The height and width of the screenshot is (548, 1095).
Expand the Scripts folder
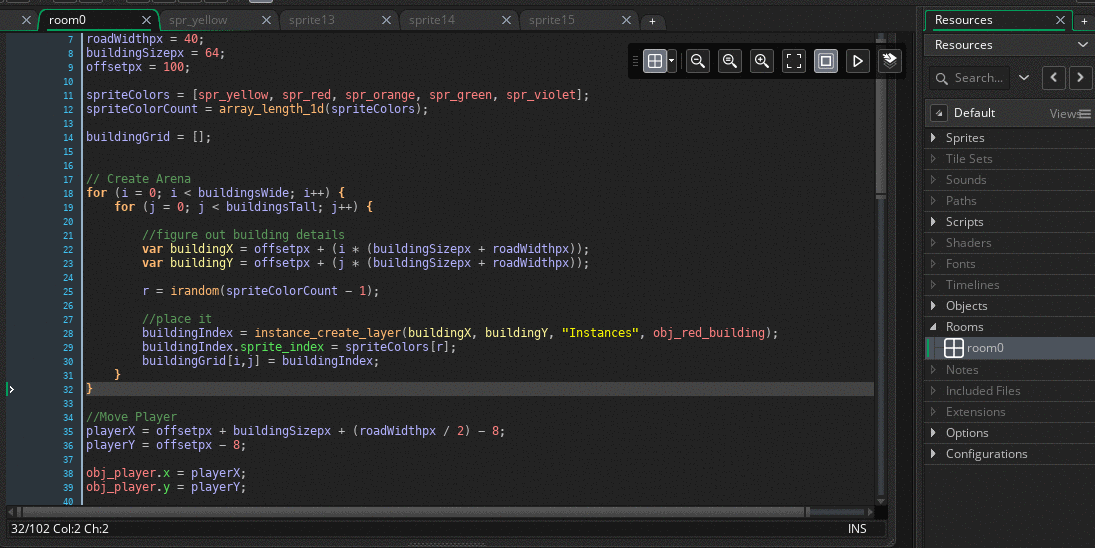tap(934, 221)
